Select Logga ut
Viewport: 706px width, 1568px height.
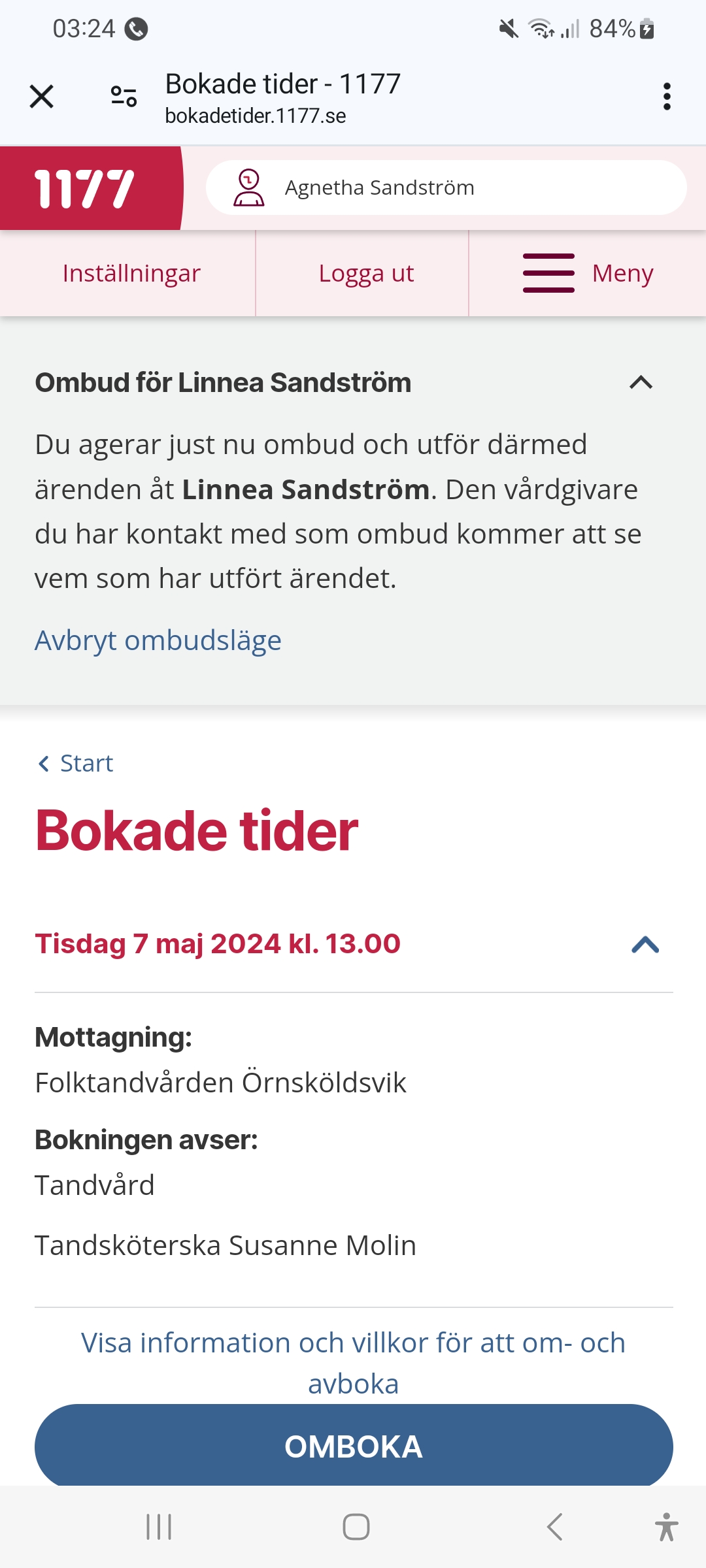click(365, 273)
